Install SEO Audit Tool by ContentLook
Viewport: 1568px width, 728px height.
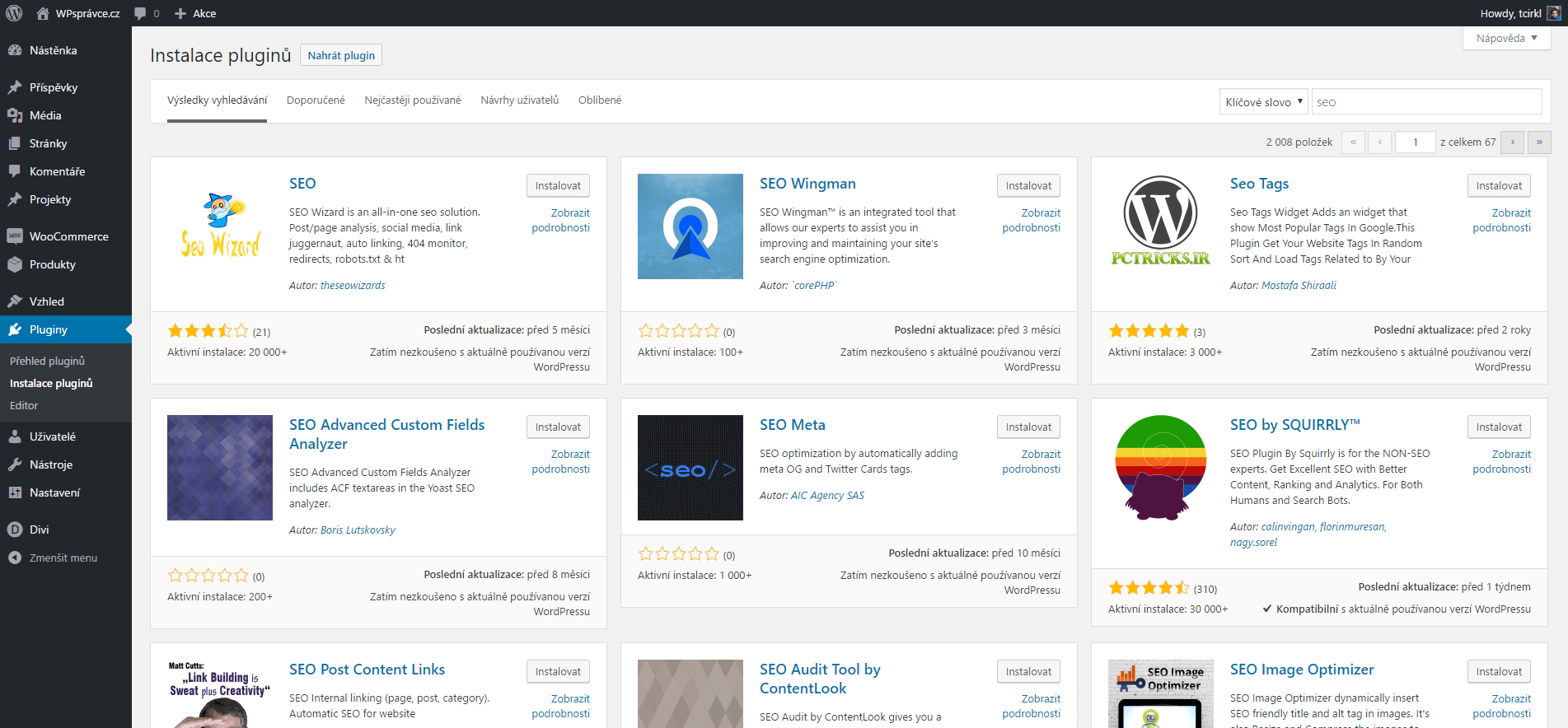(x=1028, y=671)
